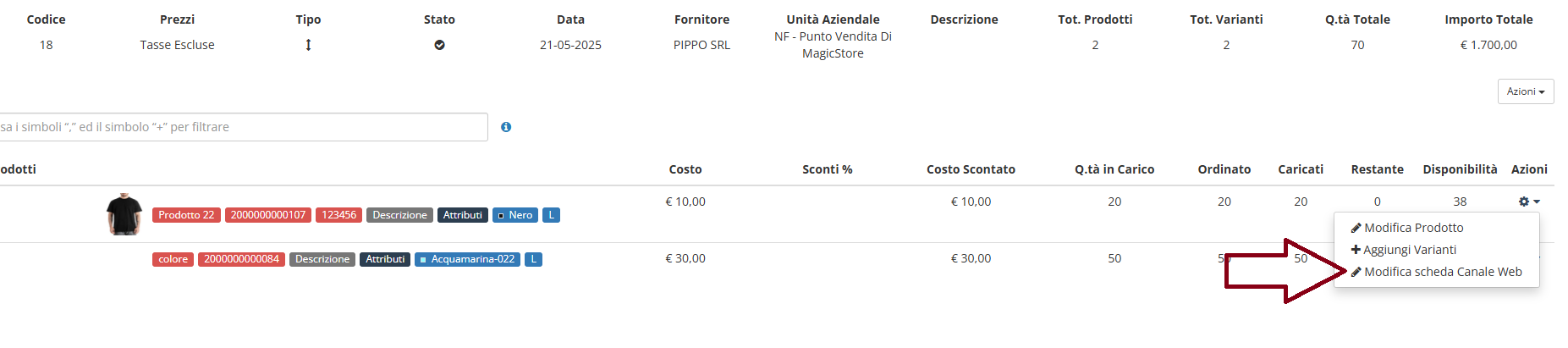Click the Descrizione tag on Prodotto 22 row
The width and height of the screenshot is (1568, 348).
point(399,215)
